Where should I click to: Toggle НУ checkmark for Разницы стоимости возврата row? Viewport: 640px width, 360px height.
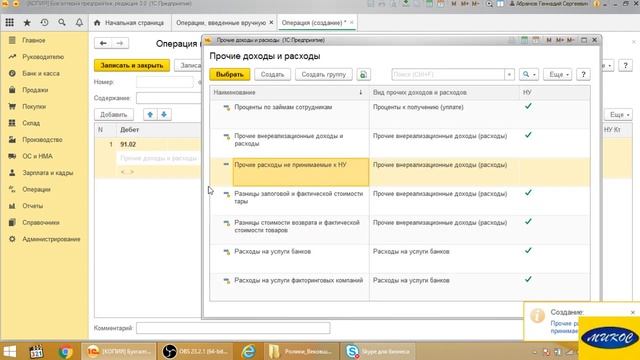[528, 222]
